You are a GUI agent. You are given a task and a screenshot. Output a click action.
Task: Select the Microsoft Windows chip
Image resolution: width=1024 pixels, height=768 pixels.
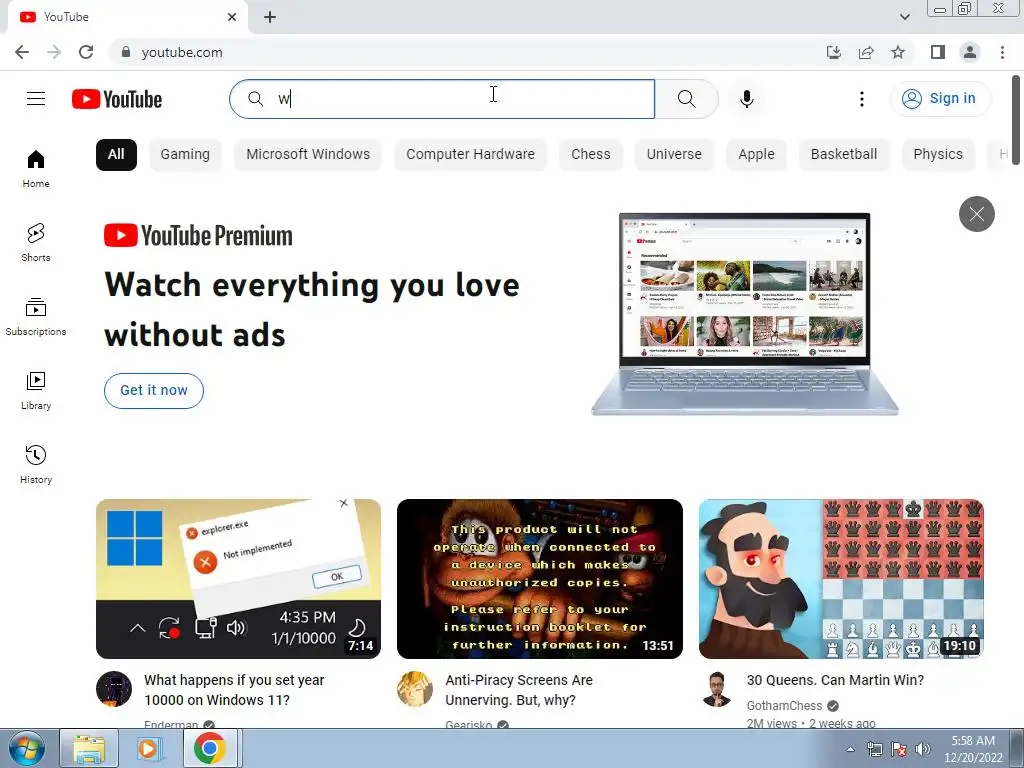coord(308,155)
